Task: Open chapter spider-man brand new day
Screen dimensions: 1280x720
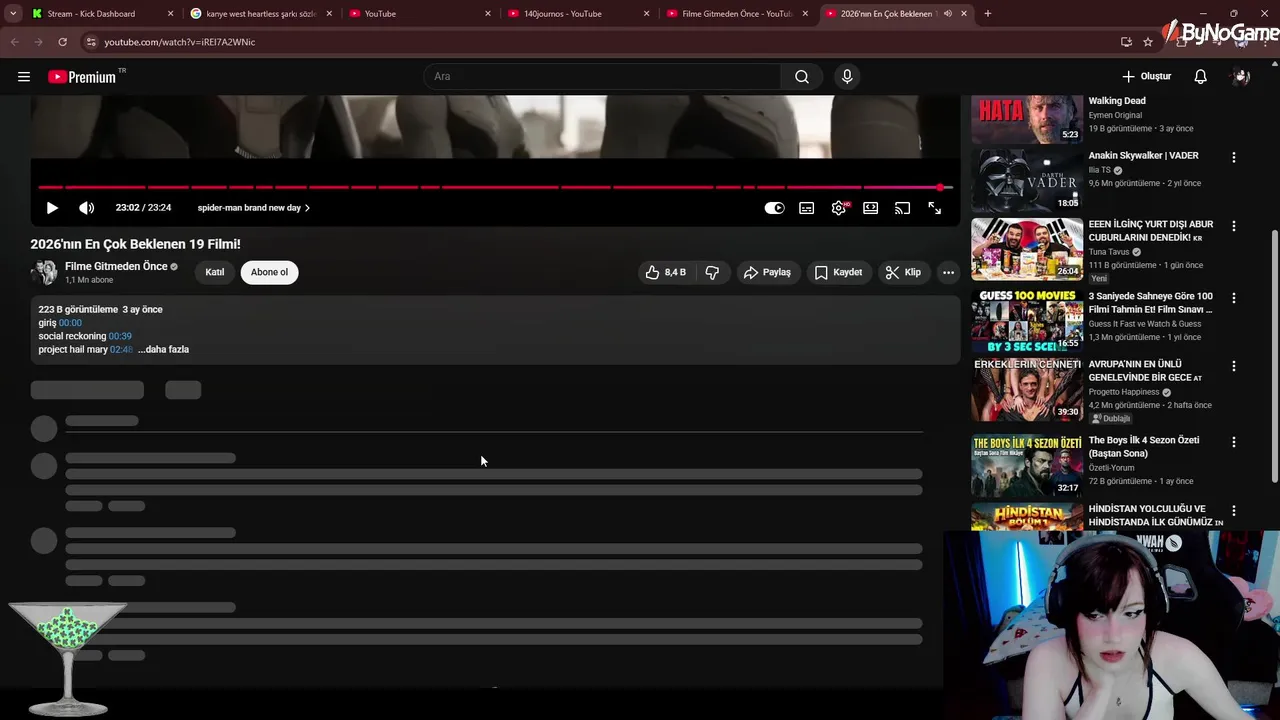Action: point(253,208)
